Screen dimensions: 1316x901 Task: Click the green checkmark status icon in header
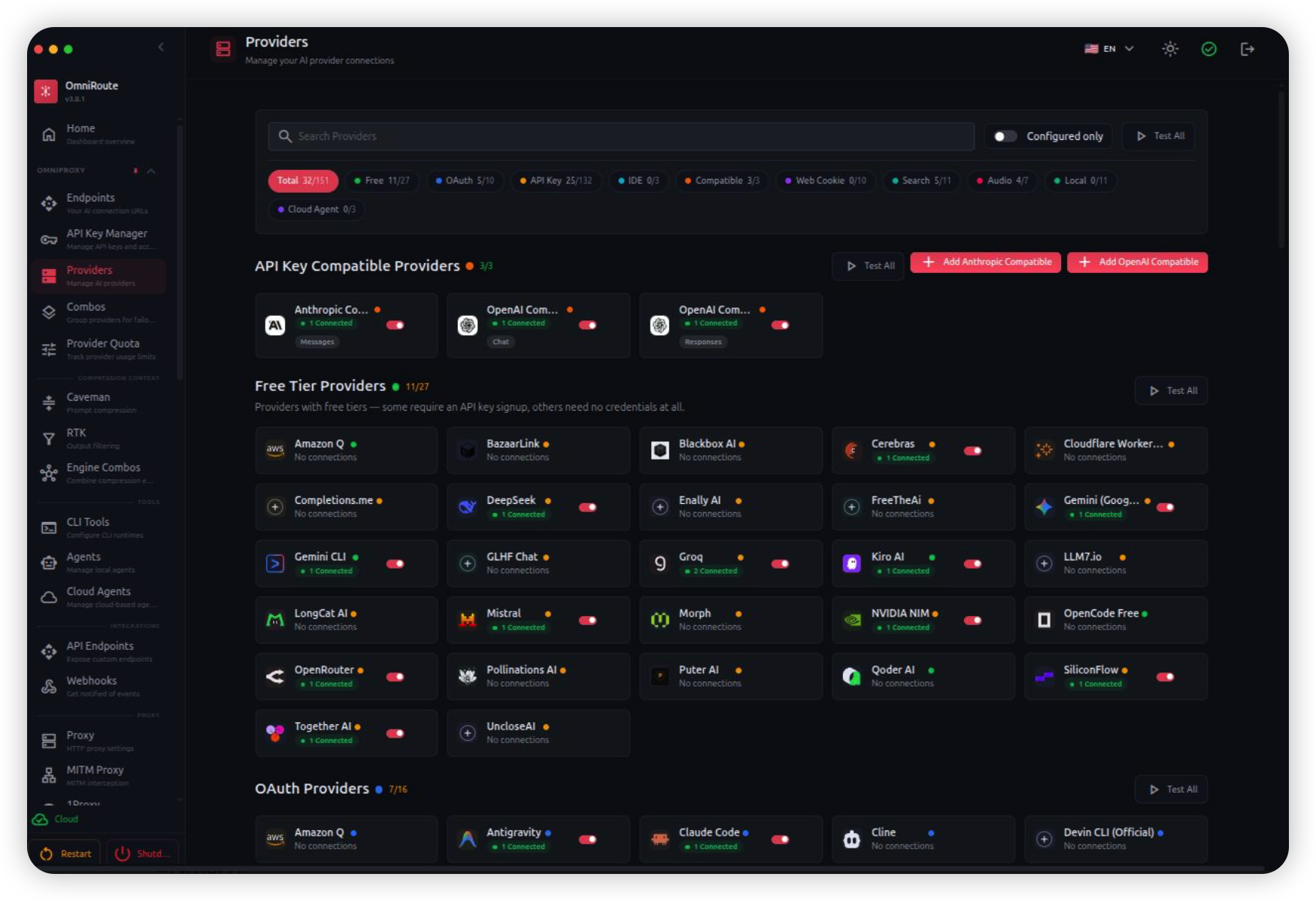[x=1208, y=49]
